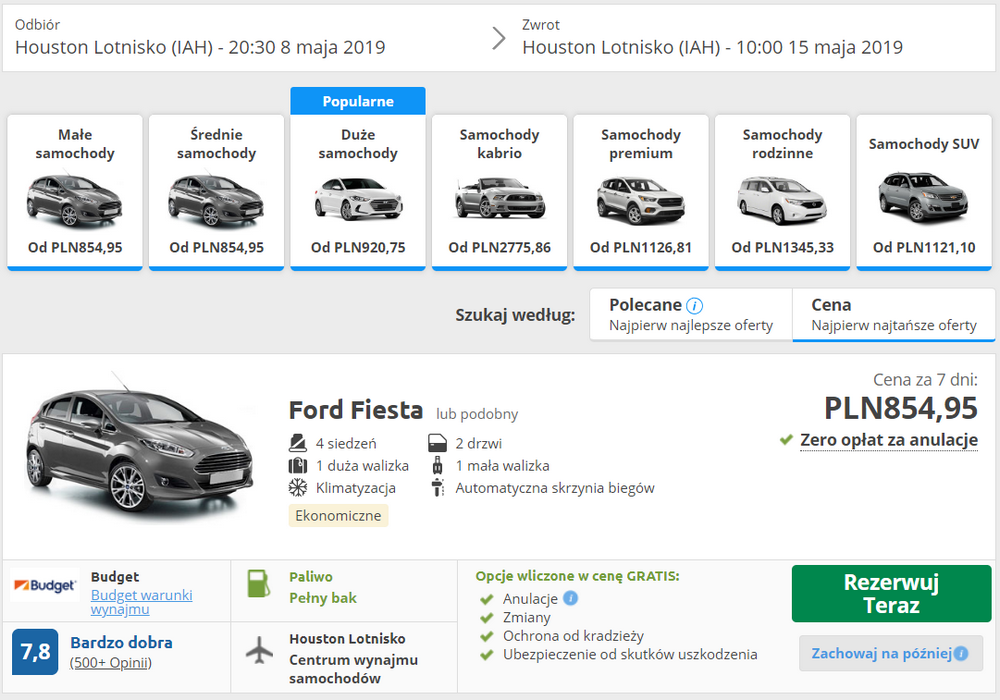Switch sorting to Cena cheapest first

tap(893, 315)
